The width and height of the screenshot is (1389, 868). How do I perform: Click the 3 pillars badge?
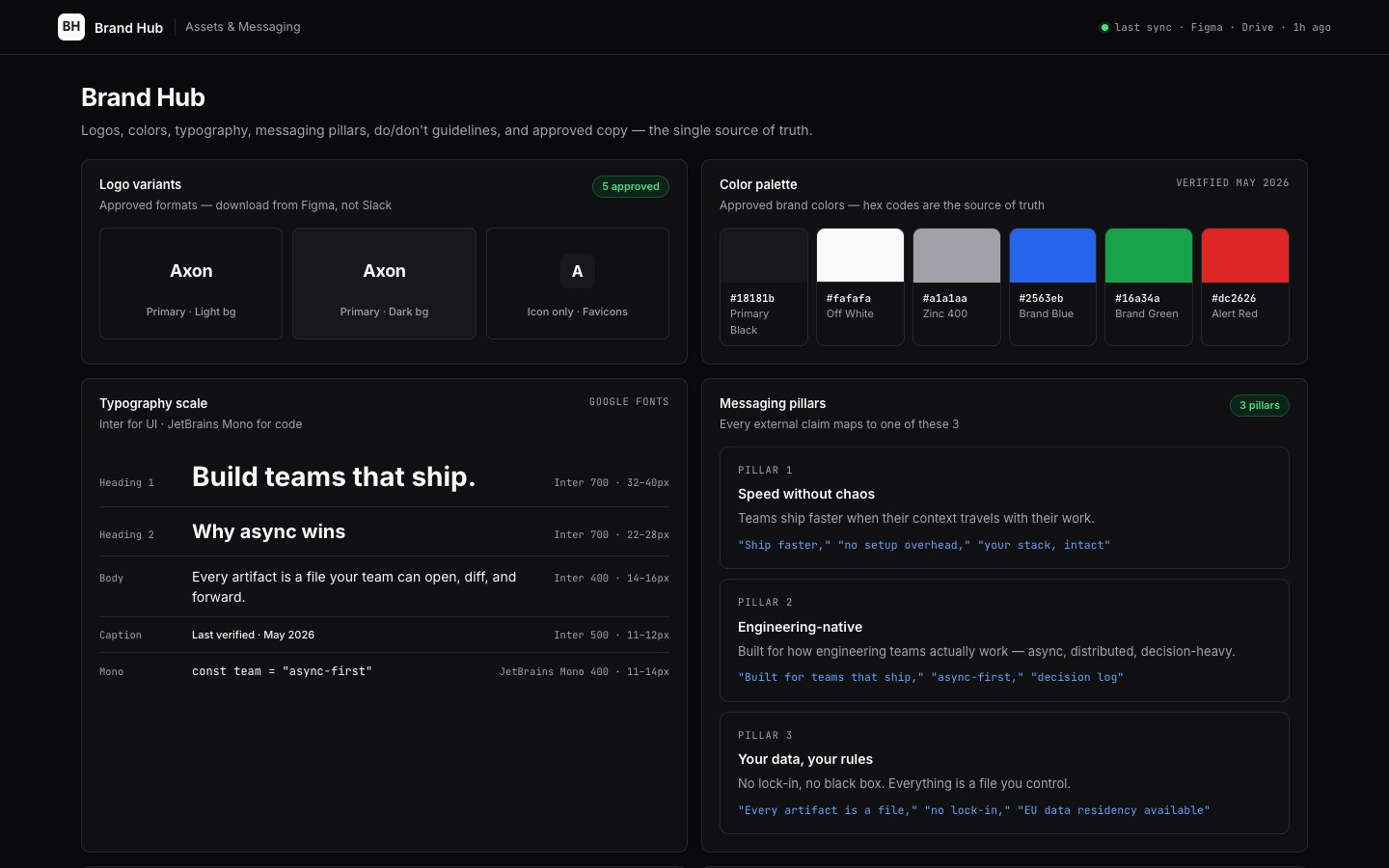[1259, 405]
